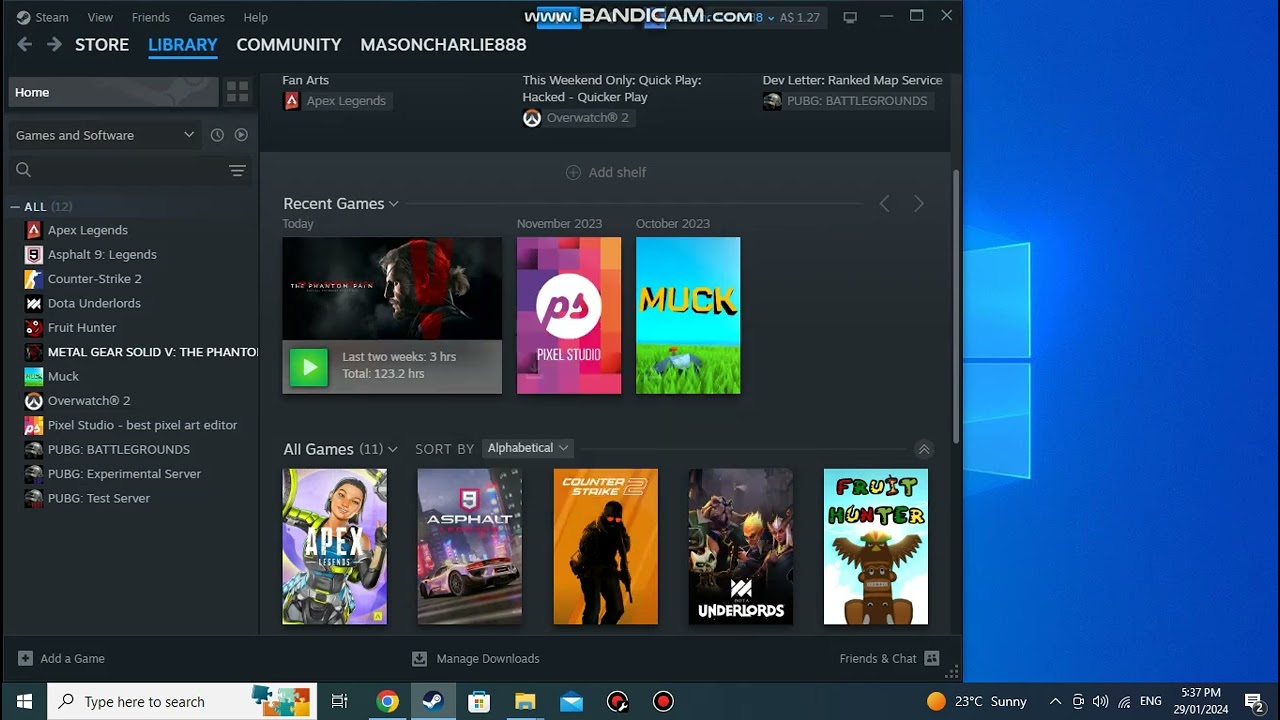1280x720 pixels.
Task: Open File Explorer from the taskbar
Action: (x=525, y=701)
